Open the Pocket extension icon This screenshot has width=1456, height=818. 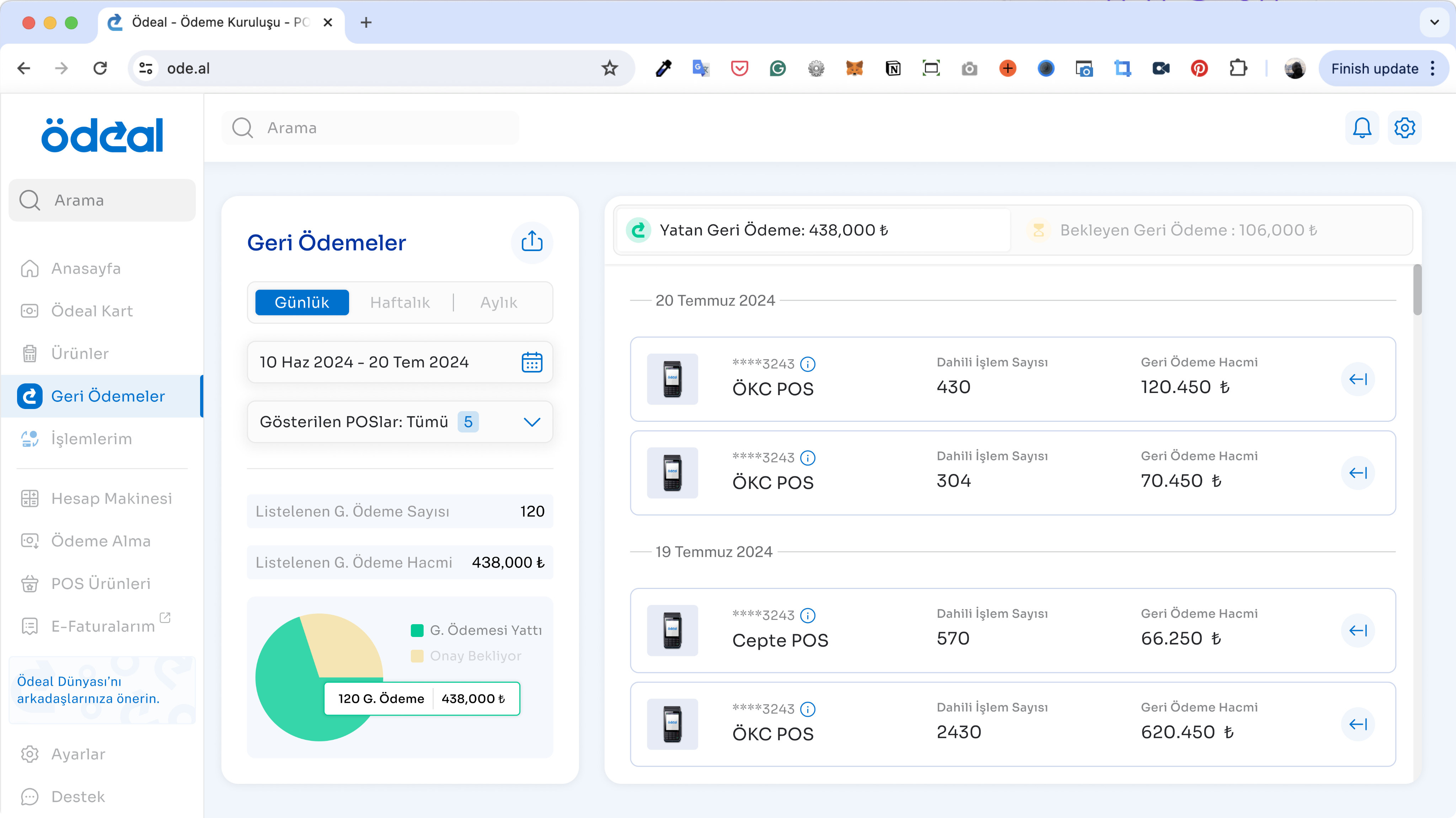coord(739,68)
